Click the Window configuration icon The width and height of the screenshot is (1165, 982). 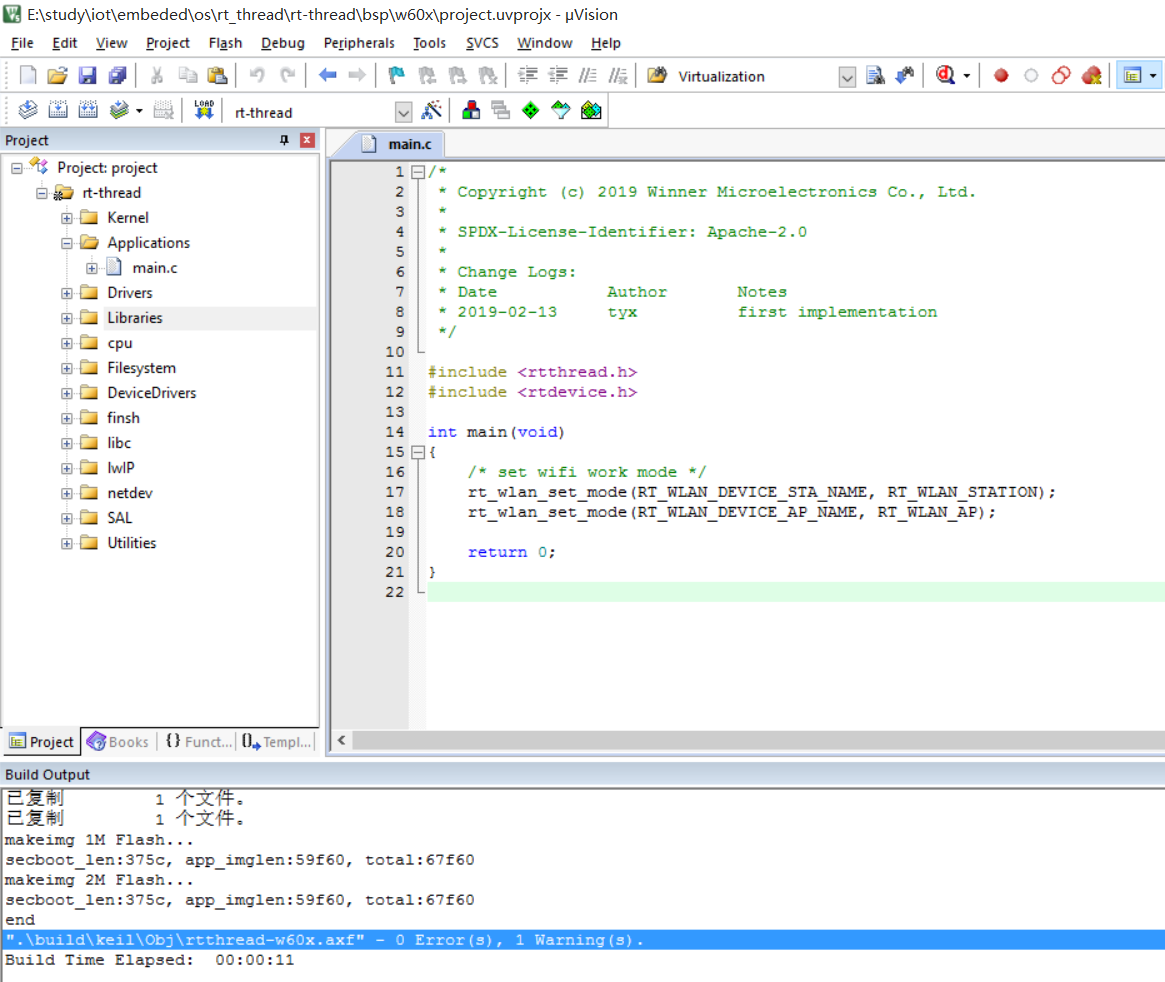pyautogui.click(x=1132, y=75)
